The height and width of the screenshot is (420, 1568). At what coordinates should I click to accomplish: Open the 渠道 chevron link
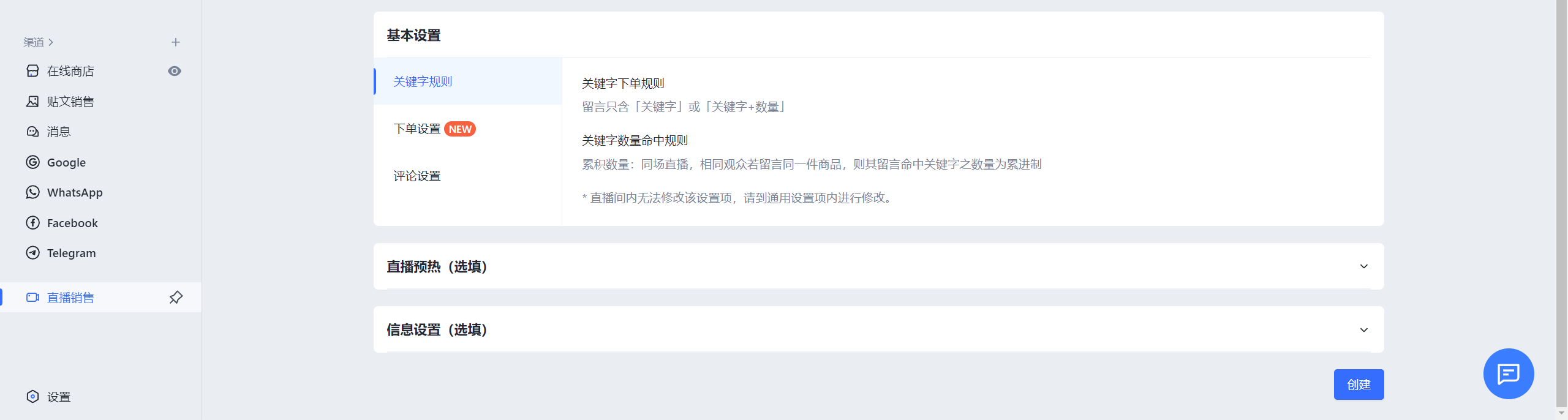(x=39, y=42)
